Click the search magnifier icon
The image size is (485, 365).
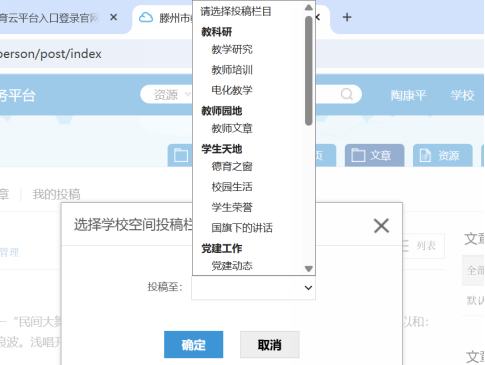[x=347, y=94]
